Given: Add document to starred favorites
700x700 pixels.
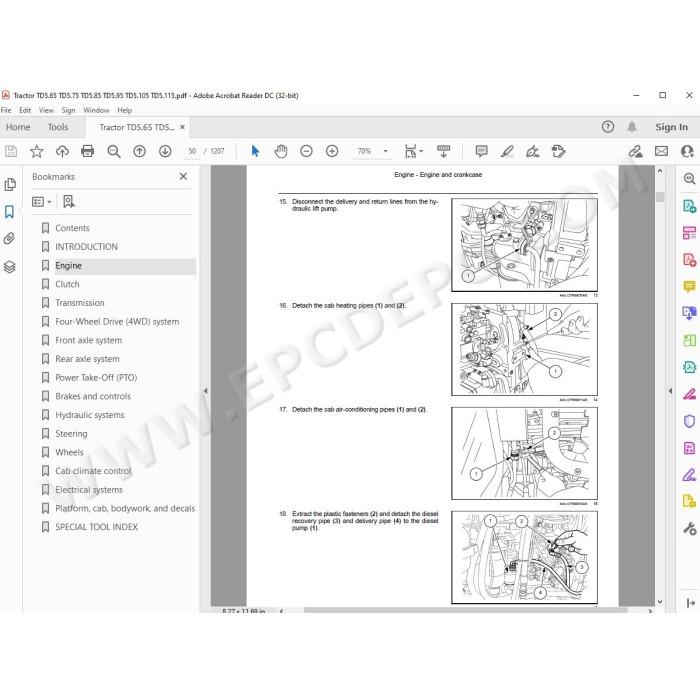Looking at the screenshot, I should click(37, 151).
